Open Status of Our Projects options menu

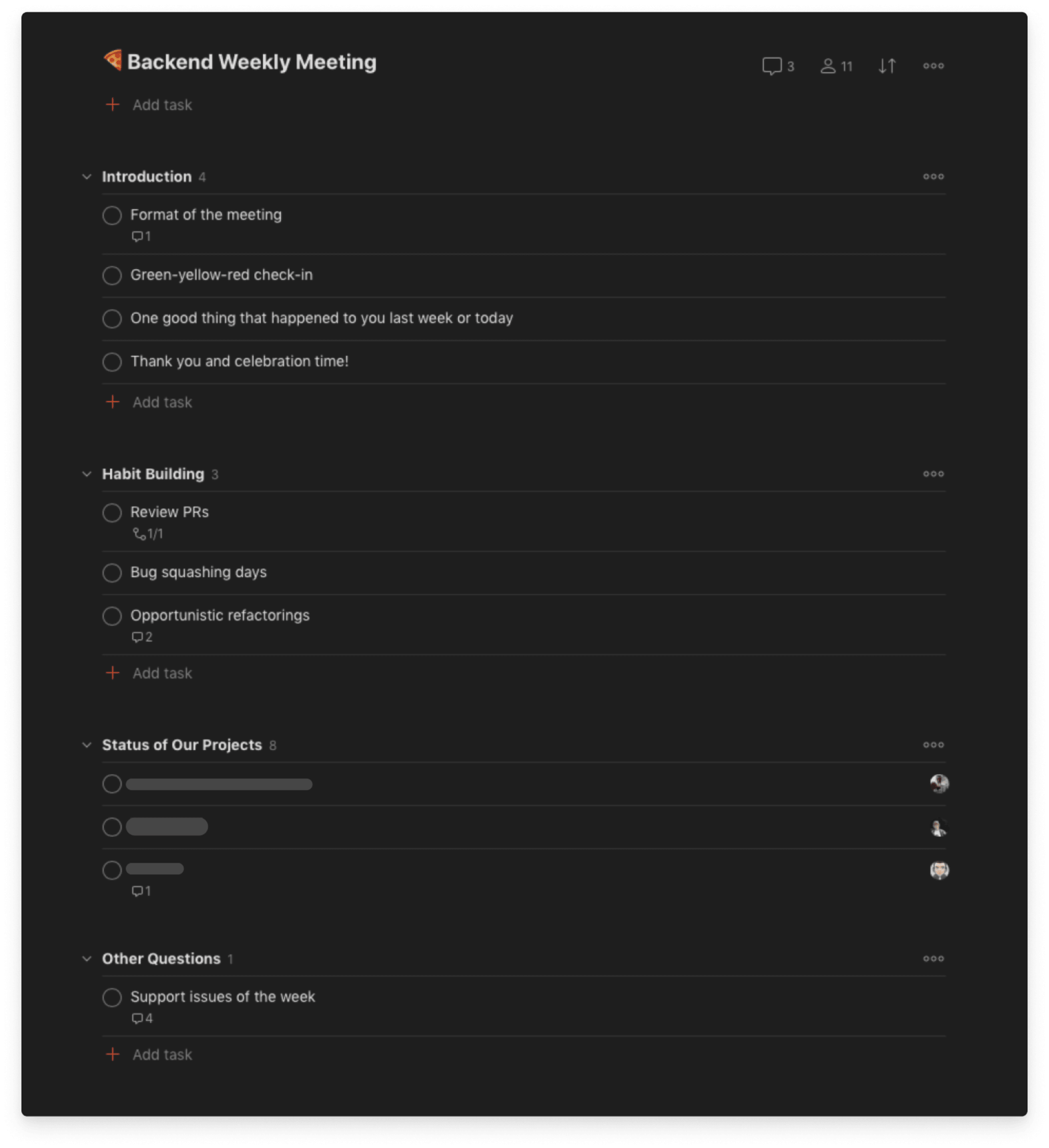click(933, 745)
